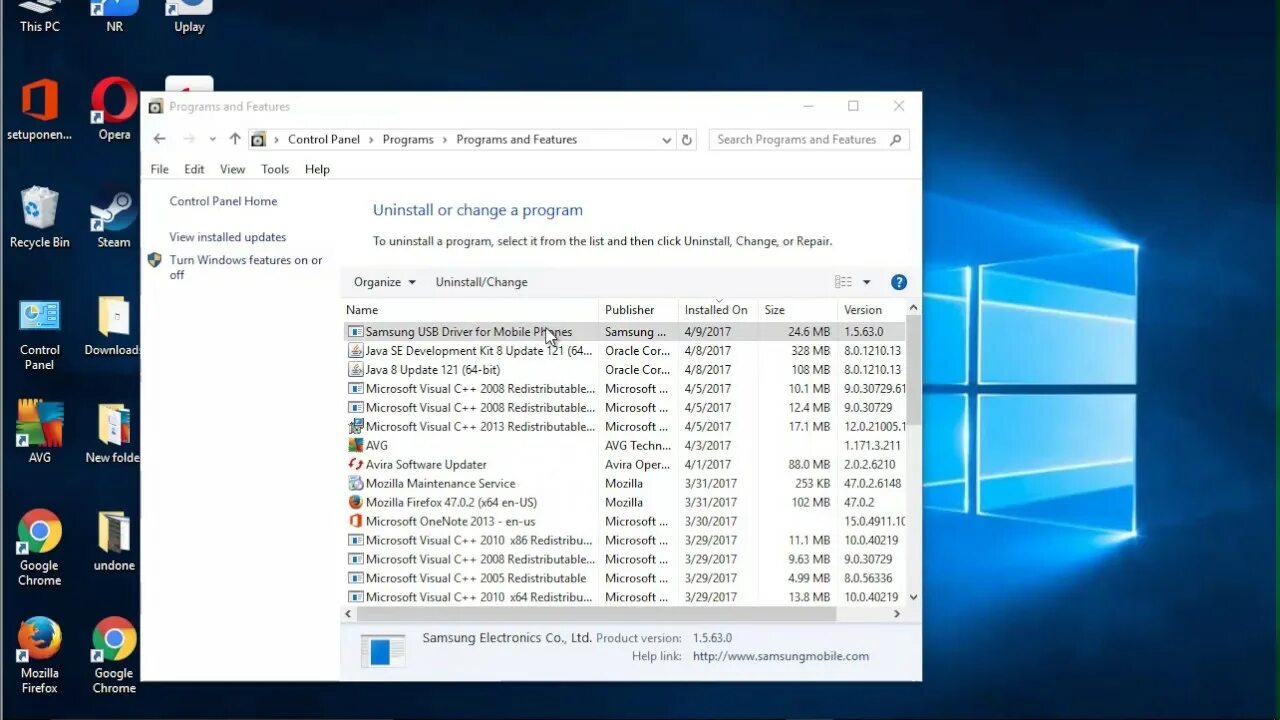The width and height of the screenshot is (1280, 720).
Task: Launch the Mozilla Firefox desktop shortcut
Action: click(x=40, y=655)
